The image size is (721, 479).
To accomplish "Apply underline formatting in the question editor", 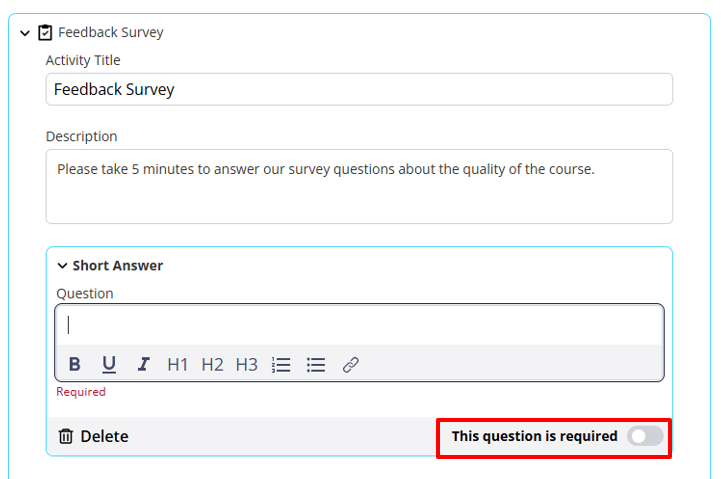I will tap(109, 365).
